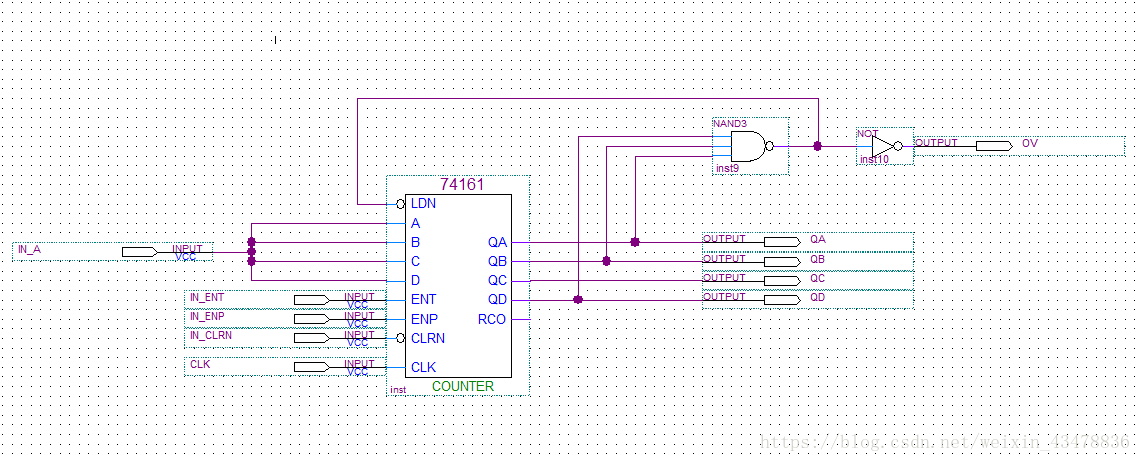Screen dimensions: 1141x462
Task: Click the CLK pin name text at left
Action: (200, 363)
